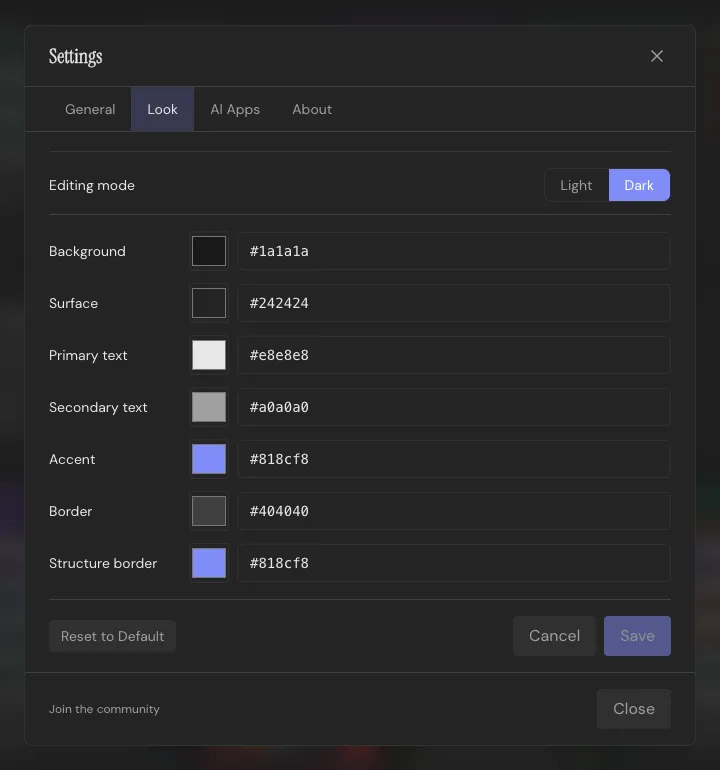
Task: Edit Background hex field #1a1a1a
Action: (454, 251)
